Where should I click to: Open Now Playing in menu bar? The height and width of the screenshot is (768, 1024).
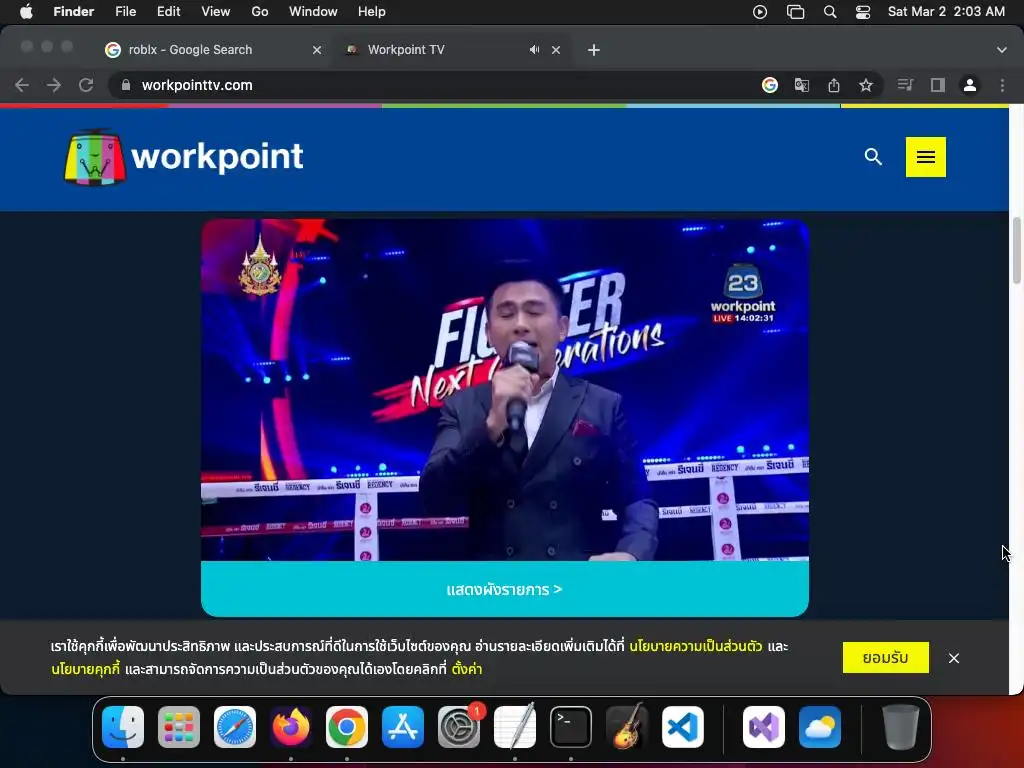(x=760, y=12)
